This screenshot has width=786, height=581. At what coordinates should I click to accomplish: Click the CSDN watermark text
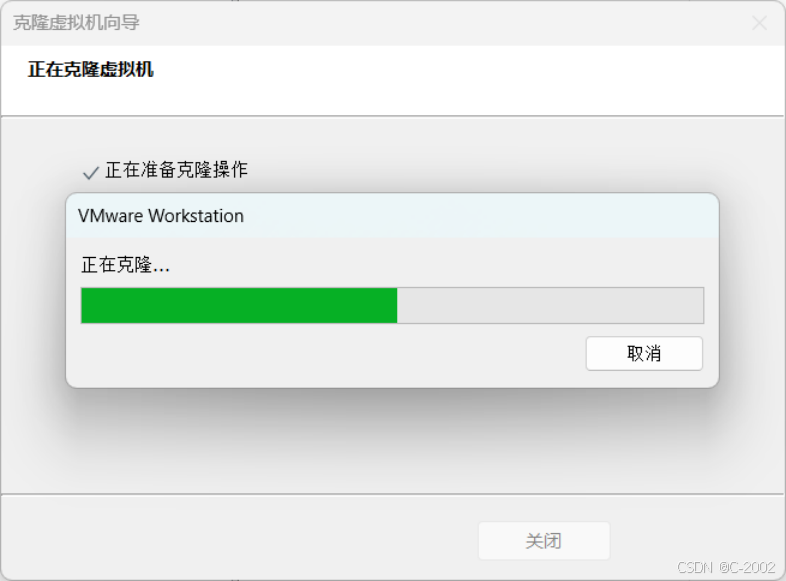(694, 567)
